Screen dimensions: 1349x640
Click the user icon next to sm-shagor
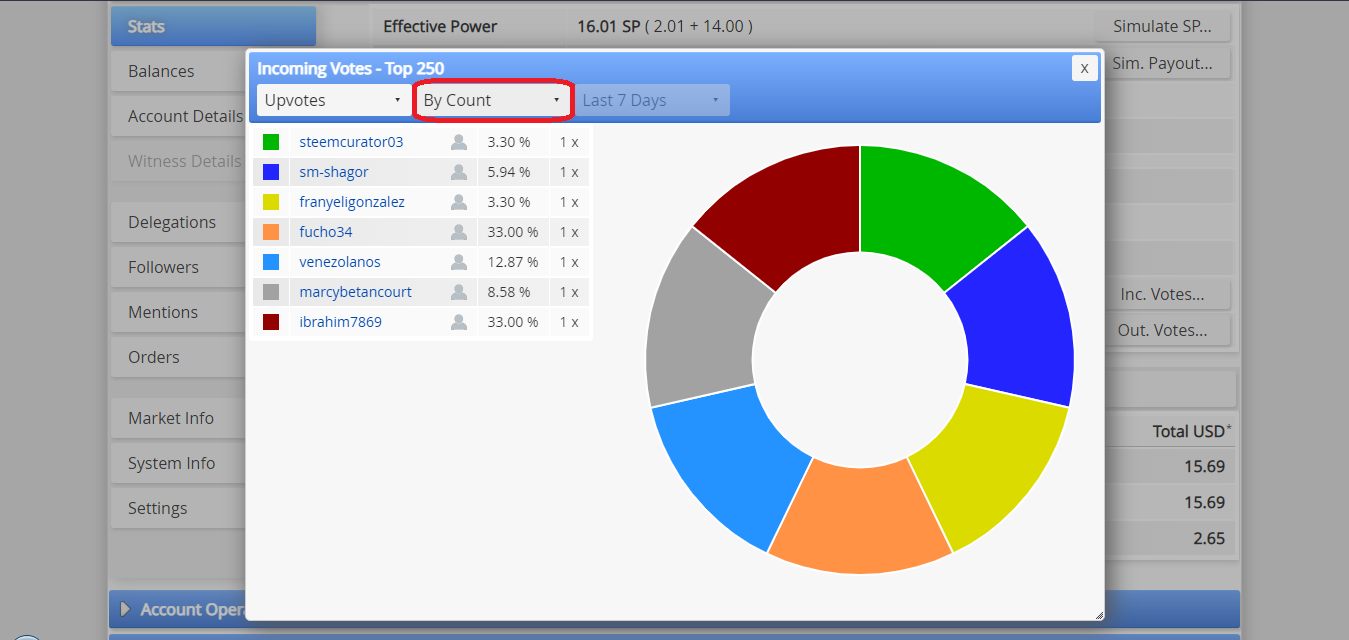459,172
